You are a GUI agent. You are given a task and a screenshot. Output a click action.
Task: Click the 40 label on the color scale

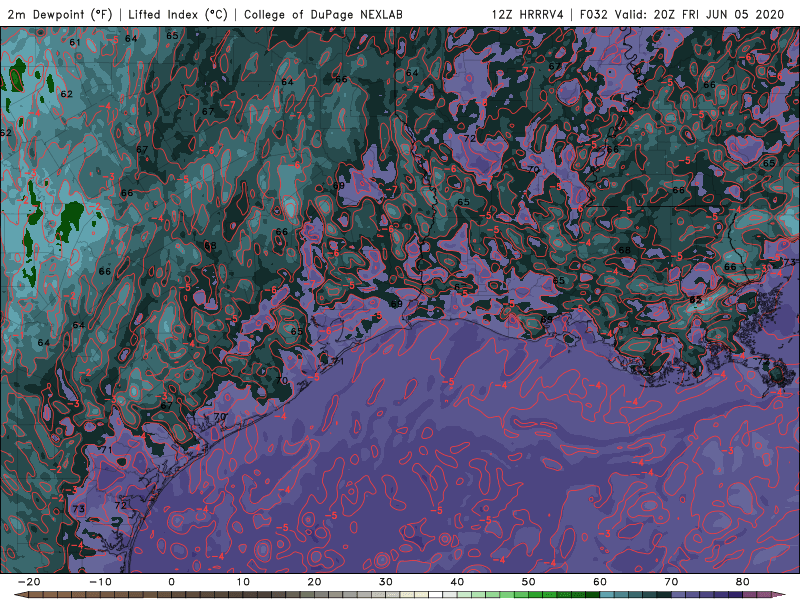457,582
